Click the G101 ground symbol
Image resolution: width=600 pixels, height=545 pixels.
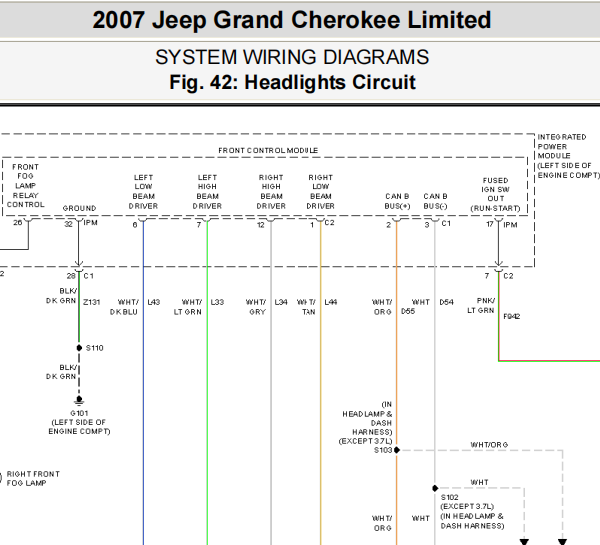pyautogui.click(x=79, y=400)
